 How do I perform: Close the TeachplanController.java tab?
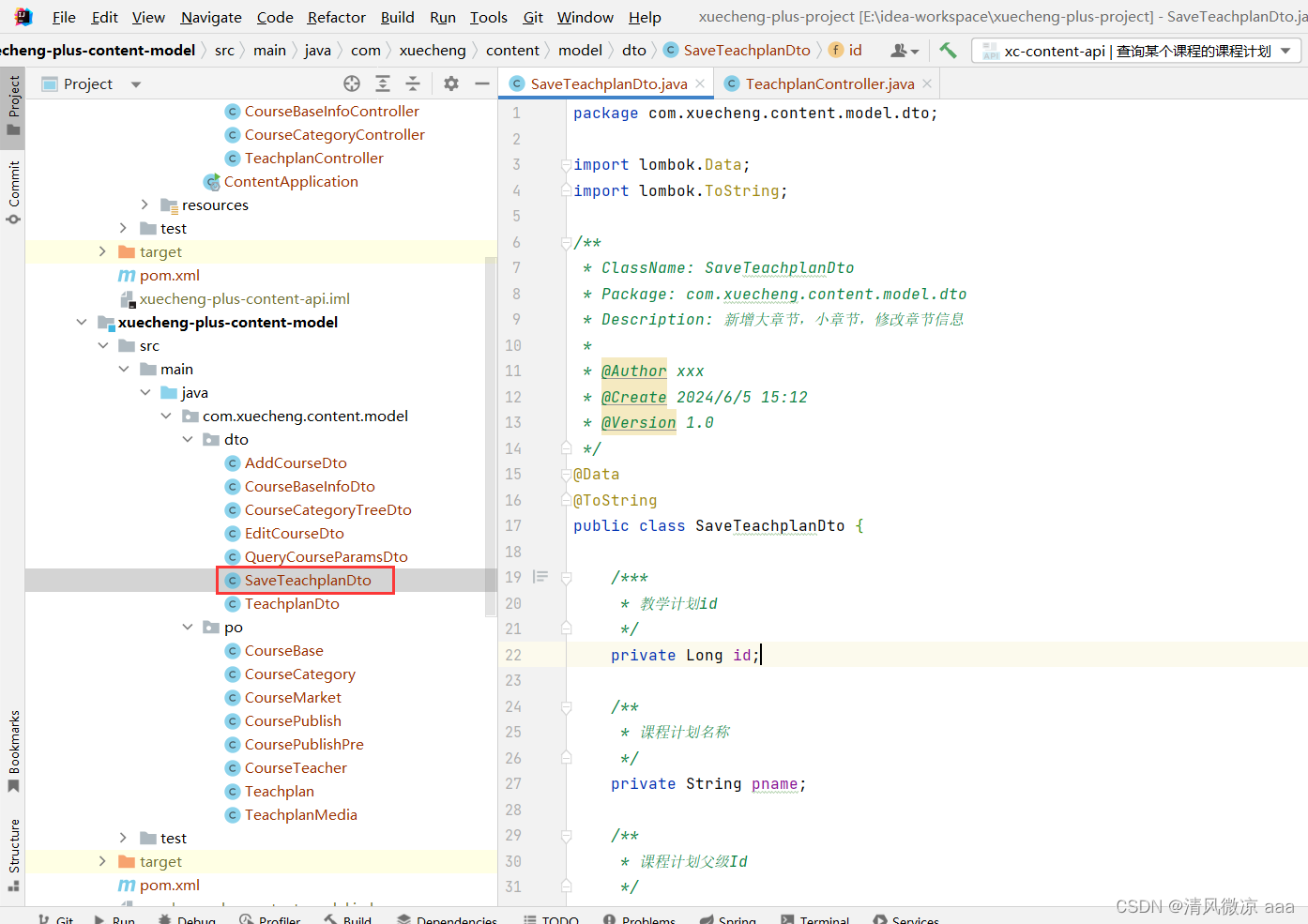[x=927, y=83]
